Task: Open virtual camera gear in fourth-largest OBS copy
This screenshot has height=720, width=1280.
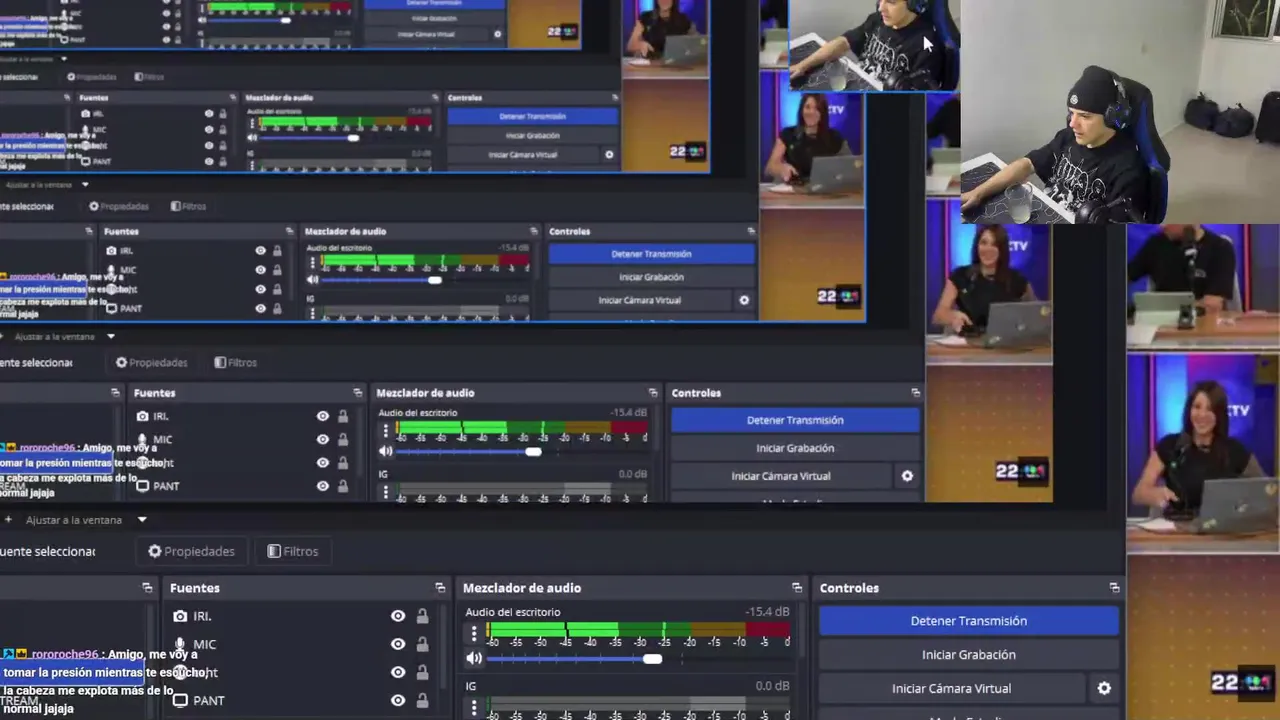Action: (609, 155)
